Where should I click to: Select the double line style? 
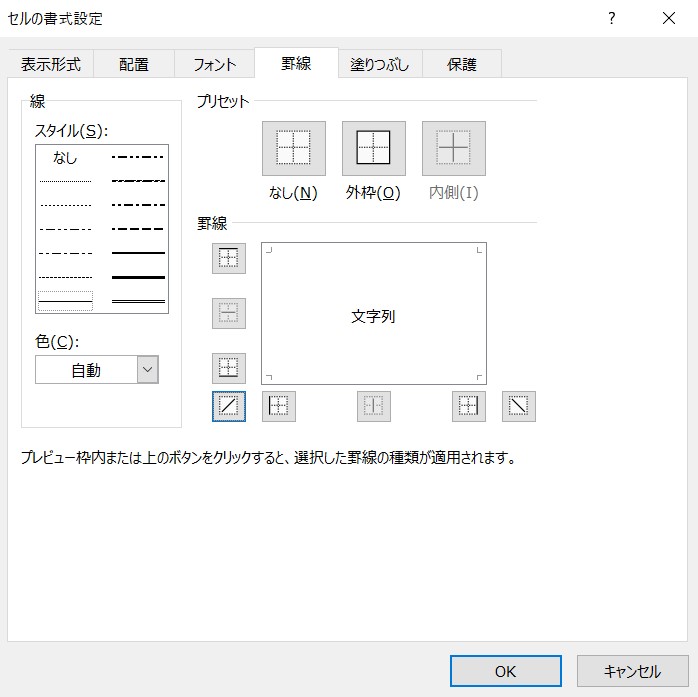(x=138, y=301)
